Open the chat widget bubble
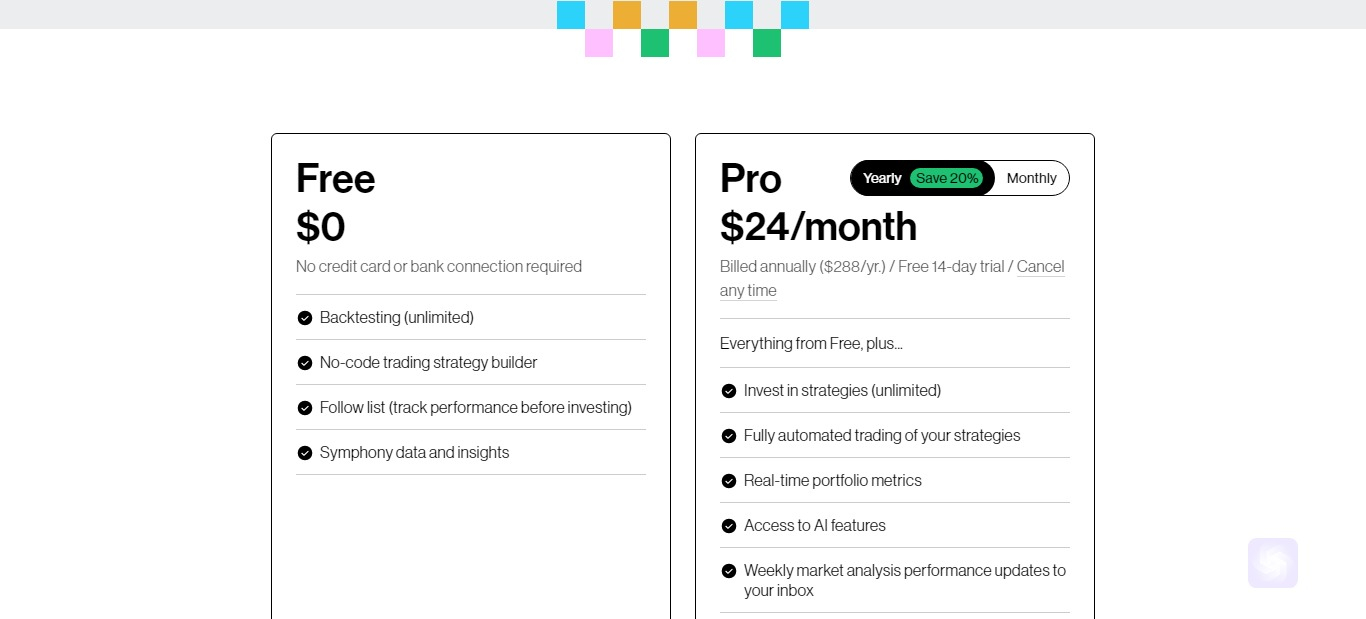This screenshot has height=619, width=1366. pyautogui.click(x=1273, y=563)
